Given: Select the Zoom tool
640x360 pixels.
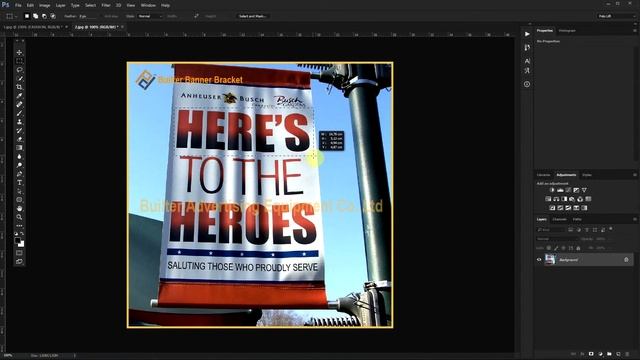Looking at the screenshot, I should pos(19,217).
